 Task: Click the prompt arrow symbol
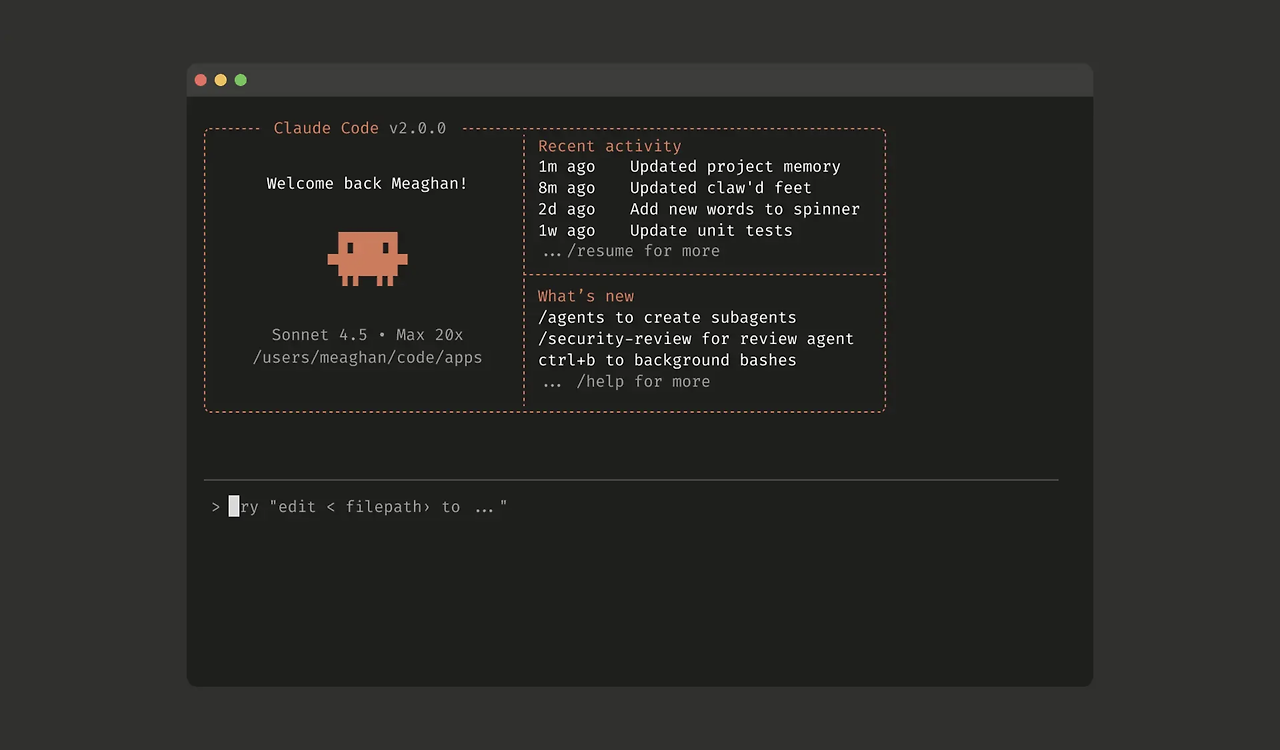point(216,508)
